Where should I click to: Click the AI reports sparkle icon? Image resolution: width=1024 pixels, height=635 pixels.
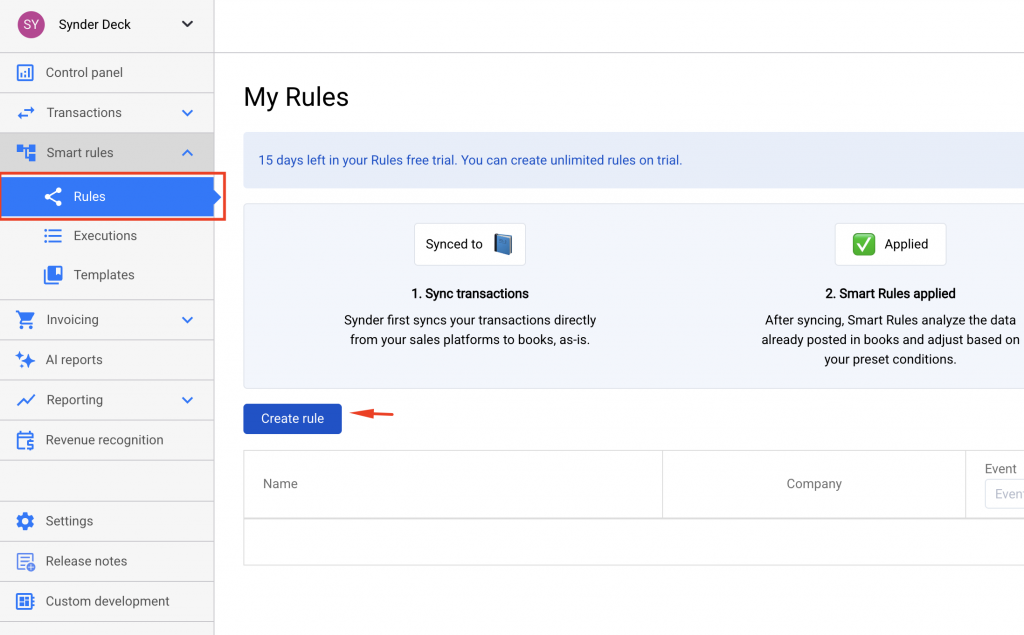(26, 360)
